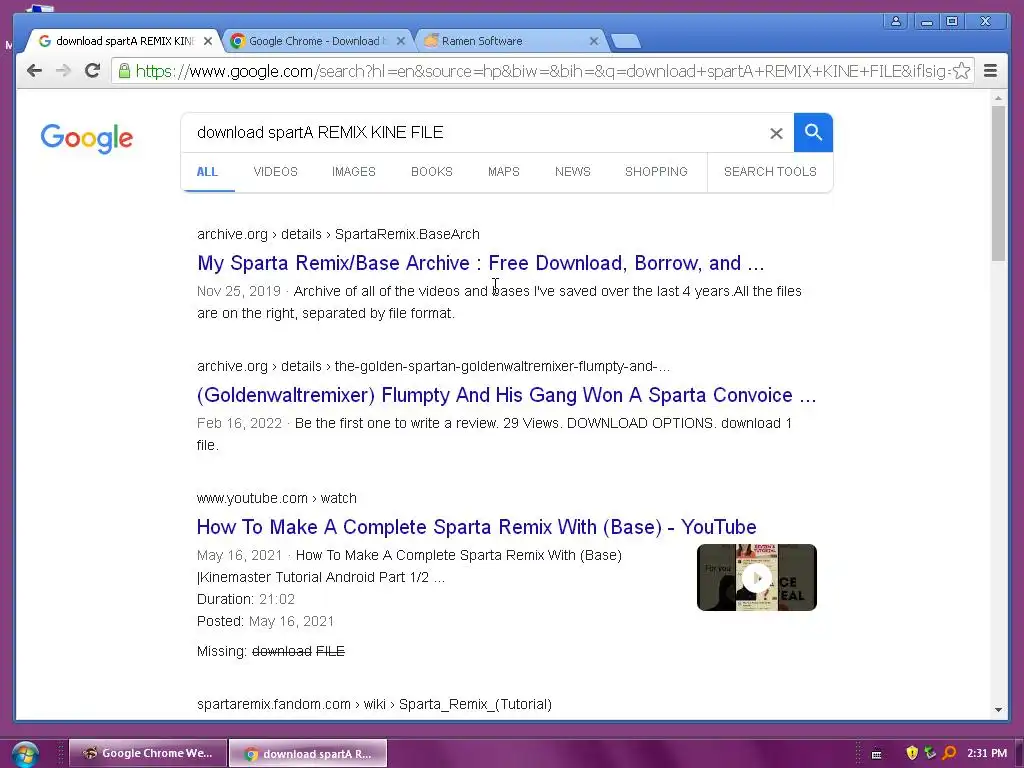This screenshot has height=768, width=1024.
Task: Click the green padlock security icon
Action: point(124,71)
